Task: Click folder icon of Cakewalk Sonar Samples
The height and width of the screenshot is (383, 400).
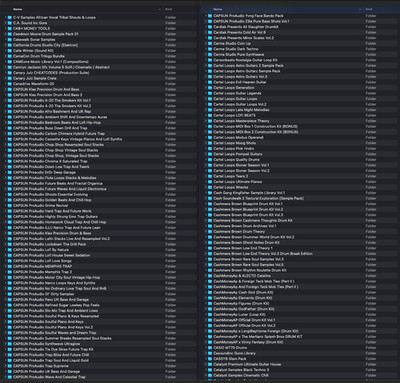Action: 10,39
